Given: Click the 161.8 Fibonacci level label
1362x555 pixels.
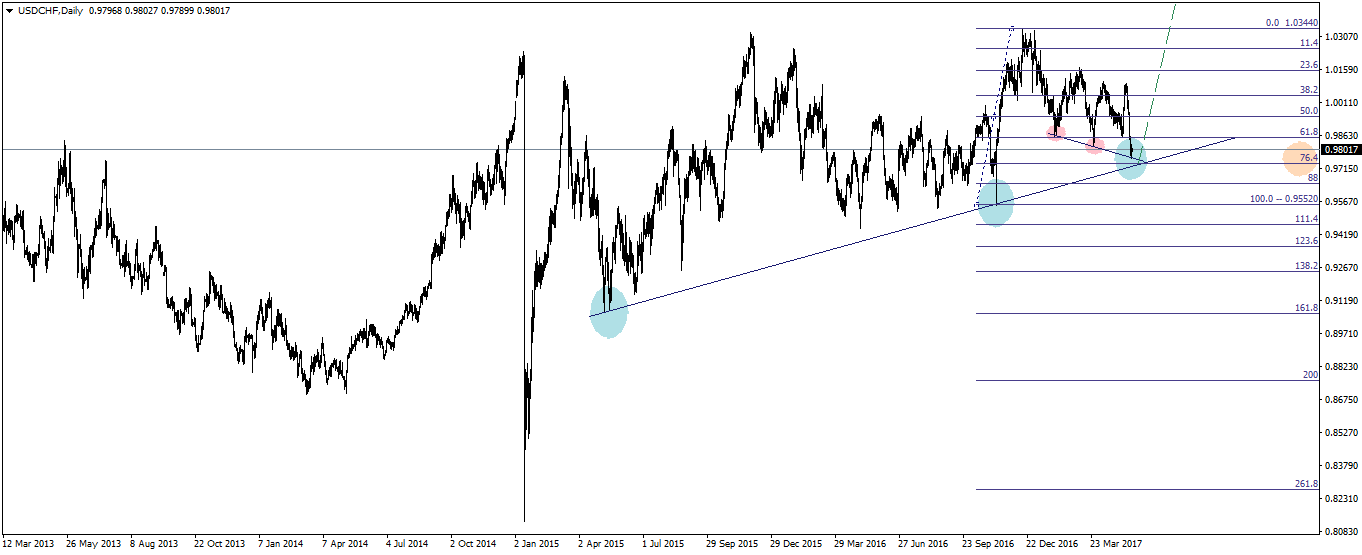Looking at the screenshot, I should 1306,308.
